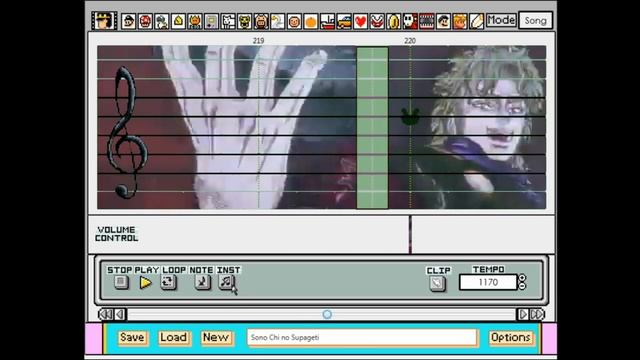
Task: Click the Mode button
Action: [x=501, y=20]
